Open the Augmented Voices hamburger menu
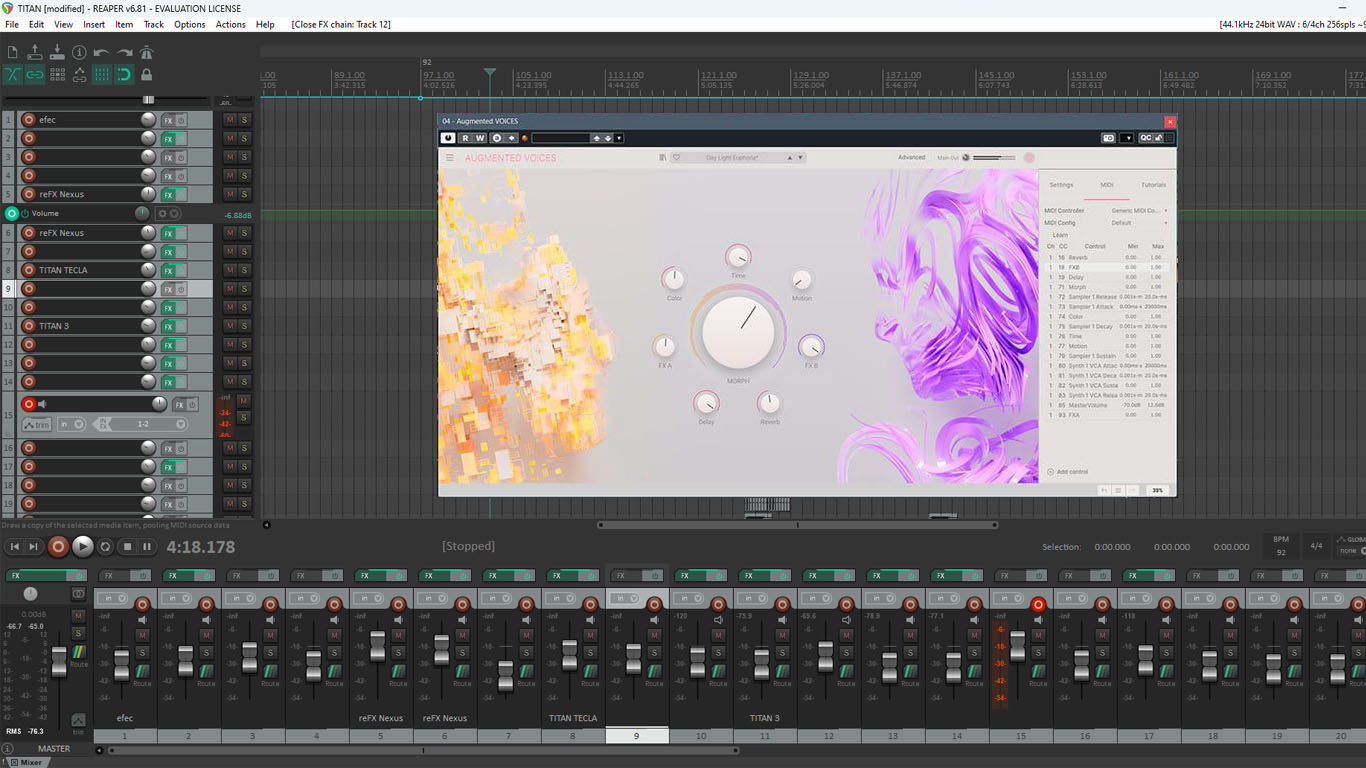Image resolution: width=1366 pixels, height=768 pixels. (x=450, y=158)
